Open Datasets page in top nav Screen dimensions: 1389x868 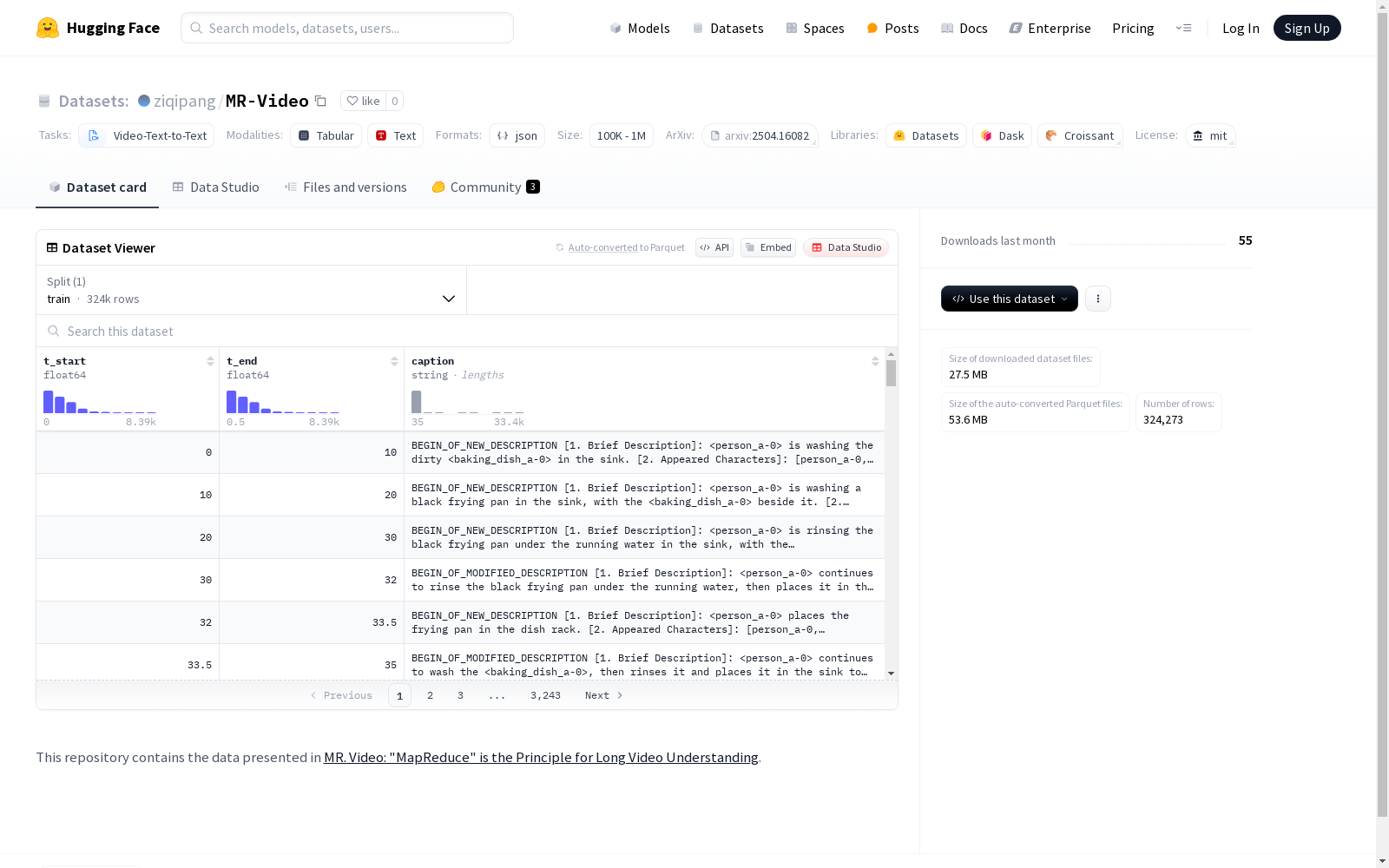tap(727, 28)
